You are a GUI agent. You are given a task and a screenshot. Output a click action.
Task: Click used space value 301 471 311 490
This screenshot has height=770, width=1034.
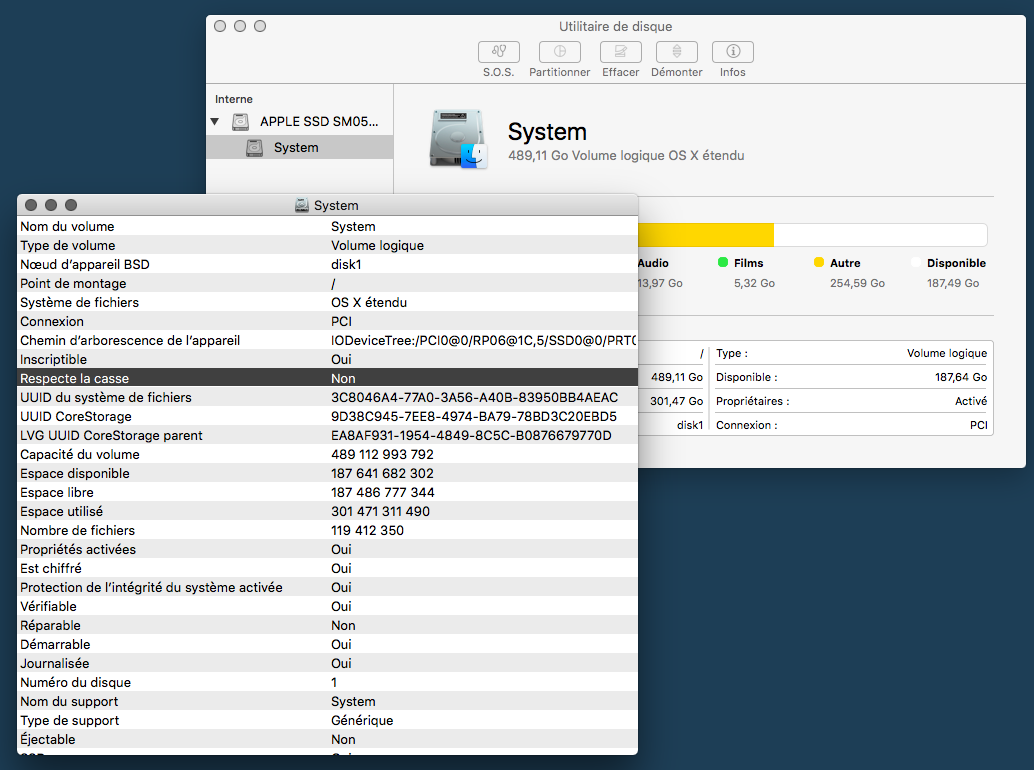point(380,511)
